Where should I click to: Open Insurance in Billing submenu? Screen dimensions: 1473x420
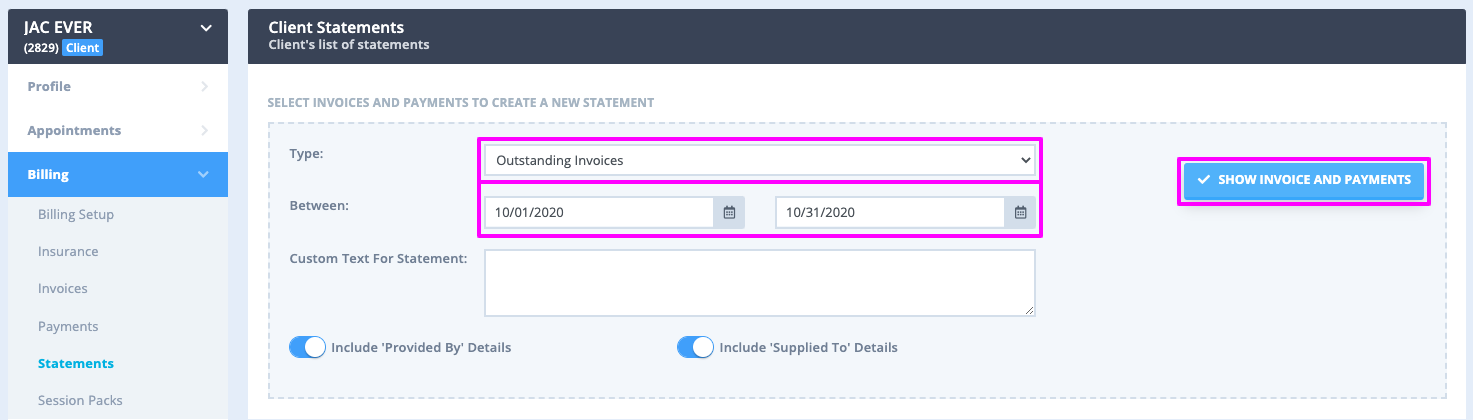coord(68,251)
